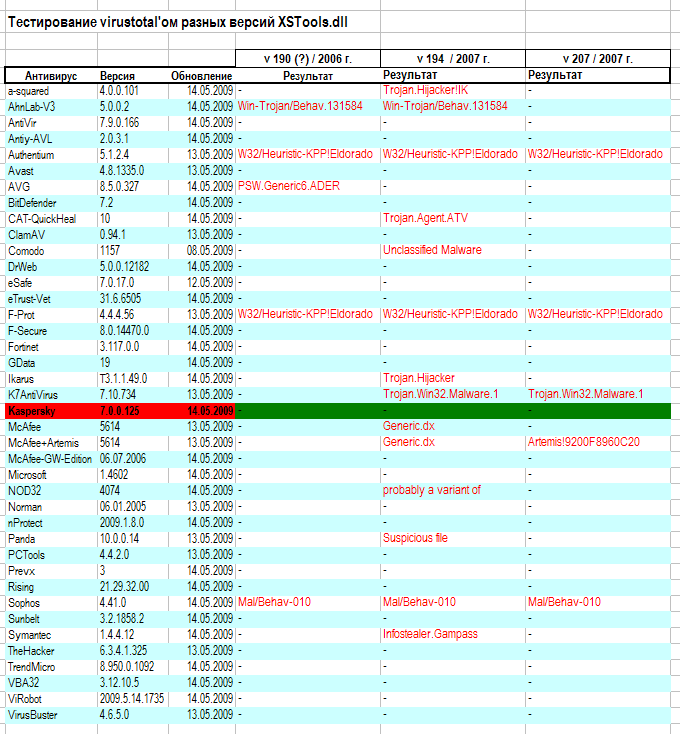Viewport: 680px width, 734px height.
Task: Select McAfee-GW-Edition version 06.07.2006
Action: tap(133, 458)
